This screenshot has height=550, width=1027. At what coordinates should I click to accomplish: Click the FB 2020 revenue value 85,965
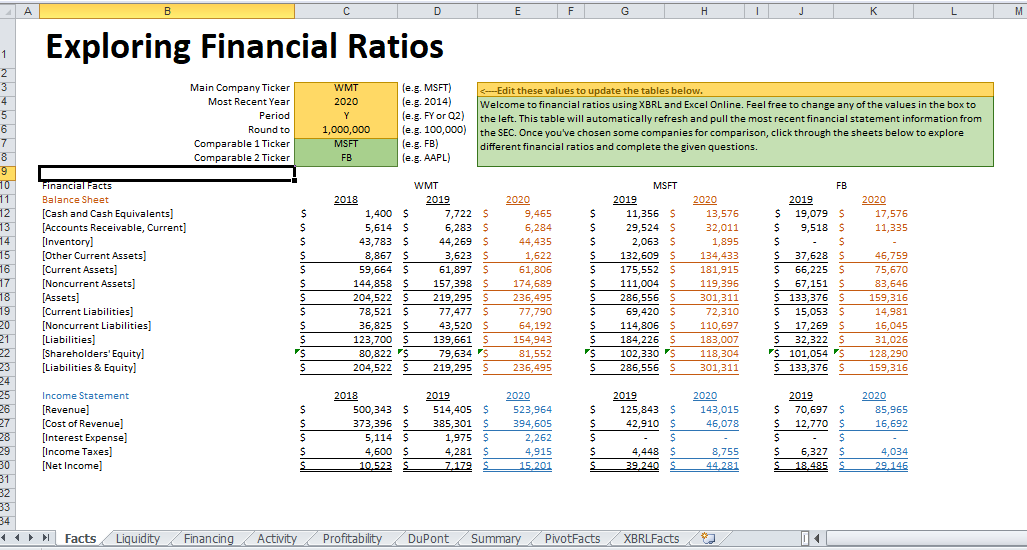pos(889,409)
